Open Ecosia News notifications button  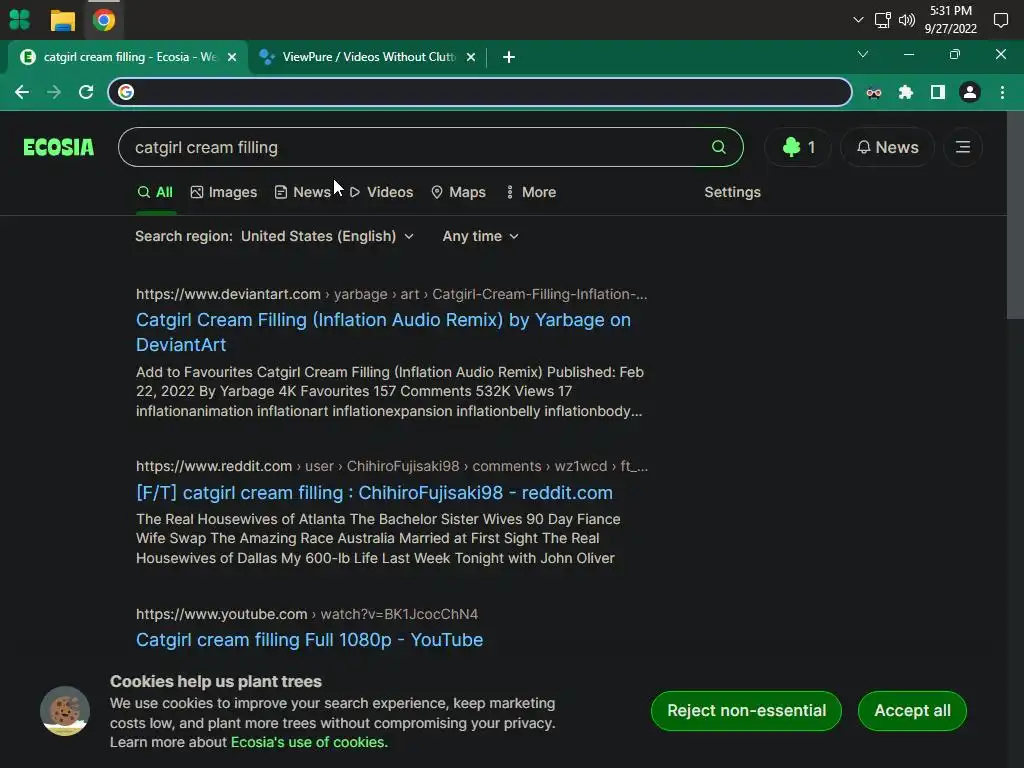888,147
